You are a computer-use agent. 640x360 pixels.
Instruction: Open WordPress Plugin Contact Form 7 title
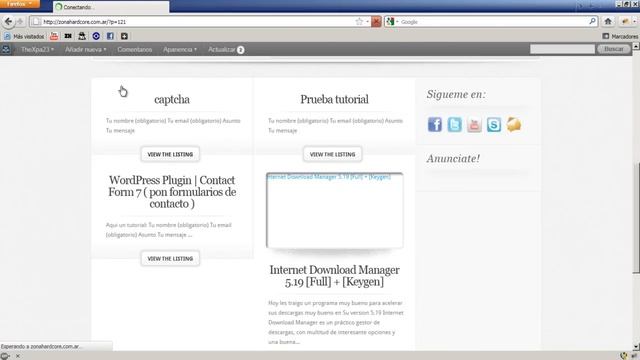[172, 192]
